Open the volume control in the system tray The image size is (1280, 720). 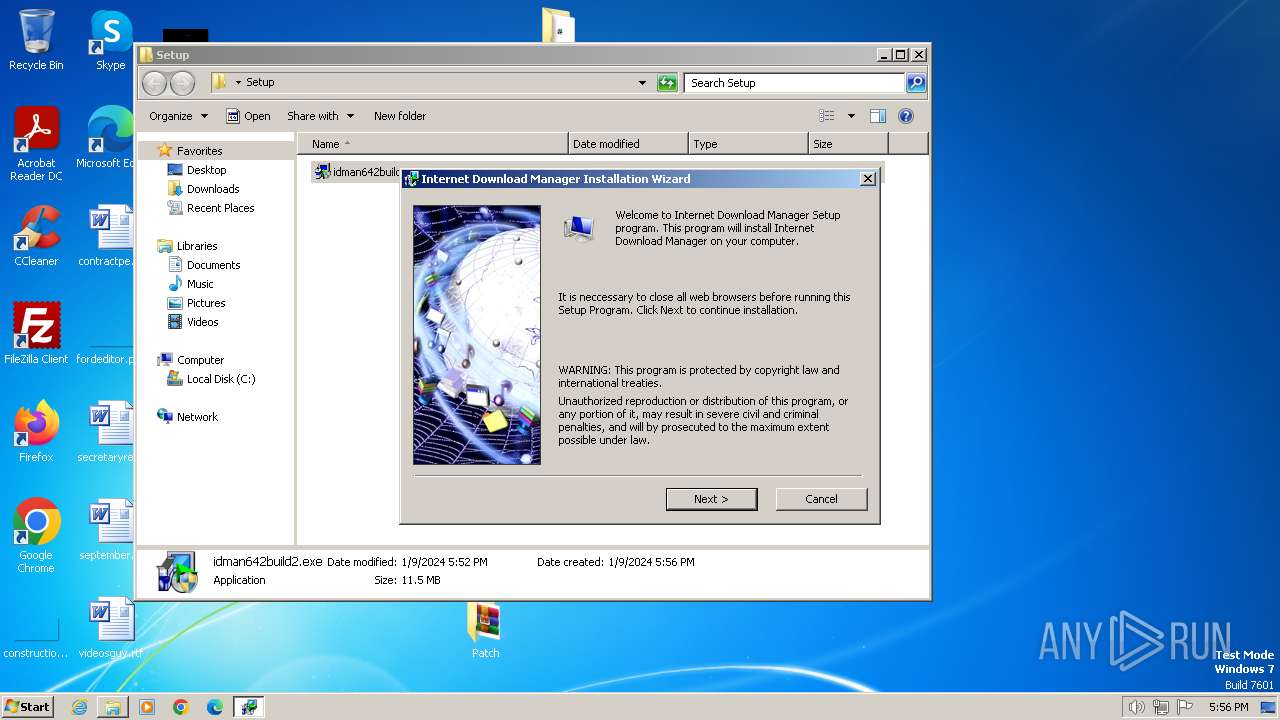pyautogui.click(x=1136, y=707)
